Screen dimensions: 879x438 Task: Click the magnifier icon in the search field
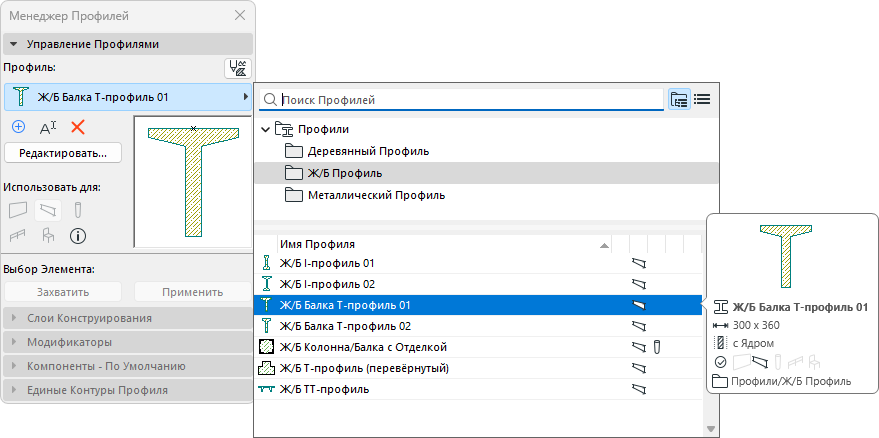[x=269, y=100]
